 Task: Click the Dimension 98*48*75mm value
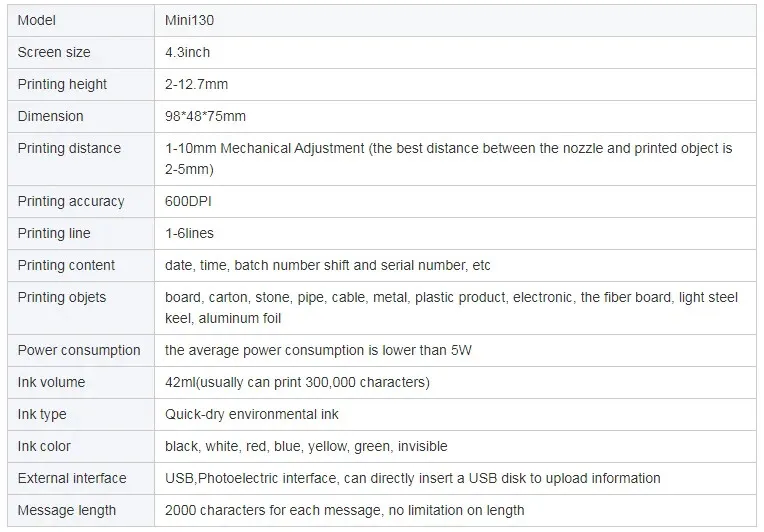[x=205, y=116]
